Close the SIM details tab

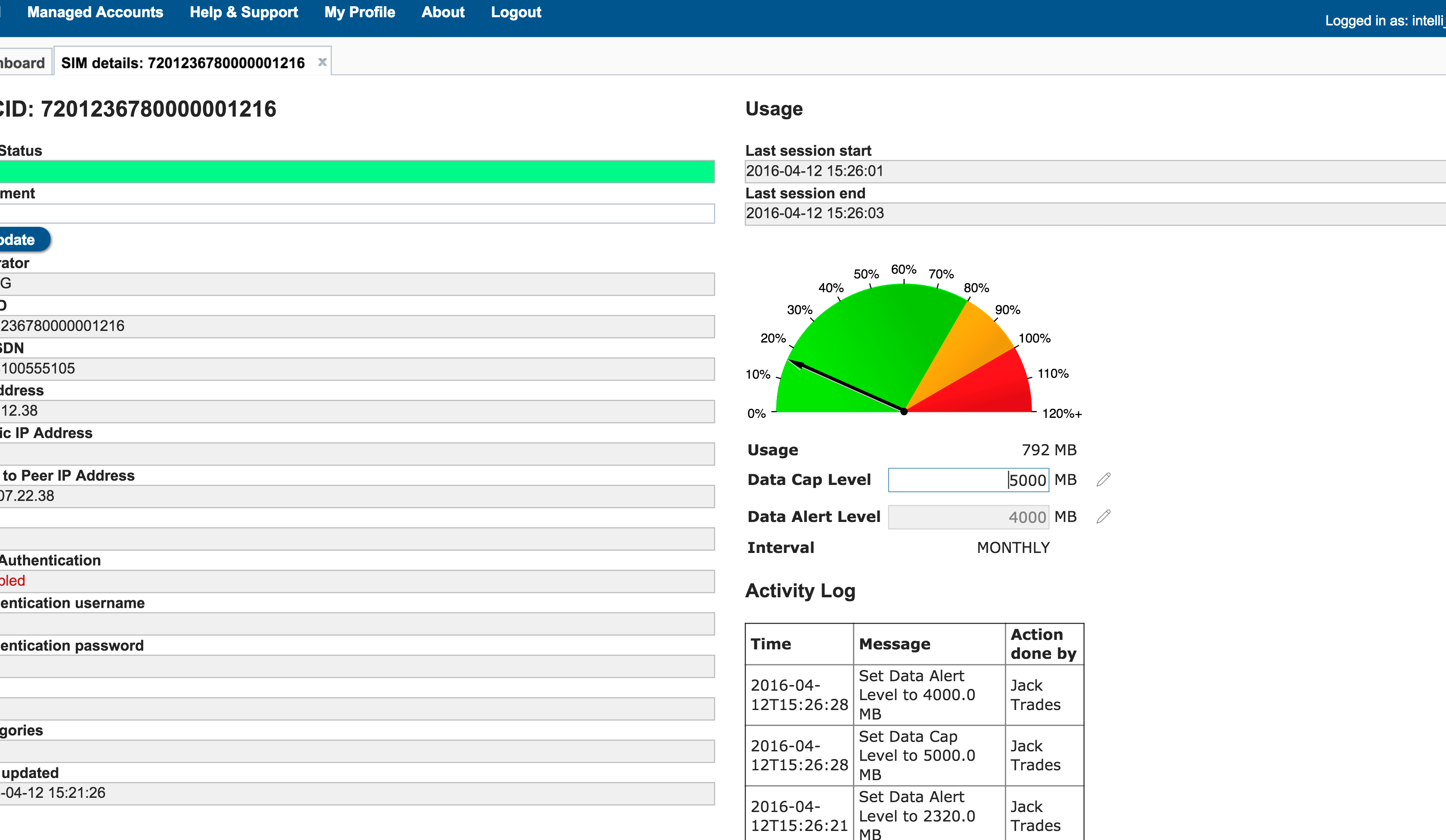tap(322, 62)
